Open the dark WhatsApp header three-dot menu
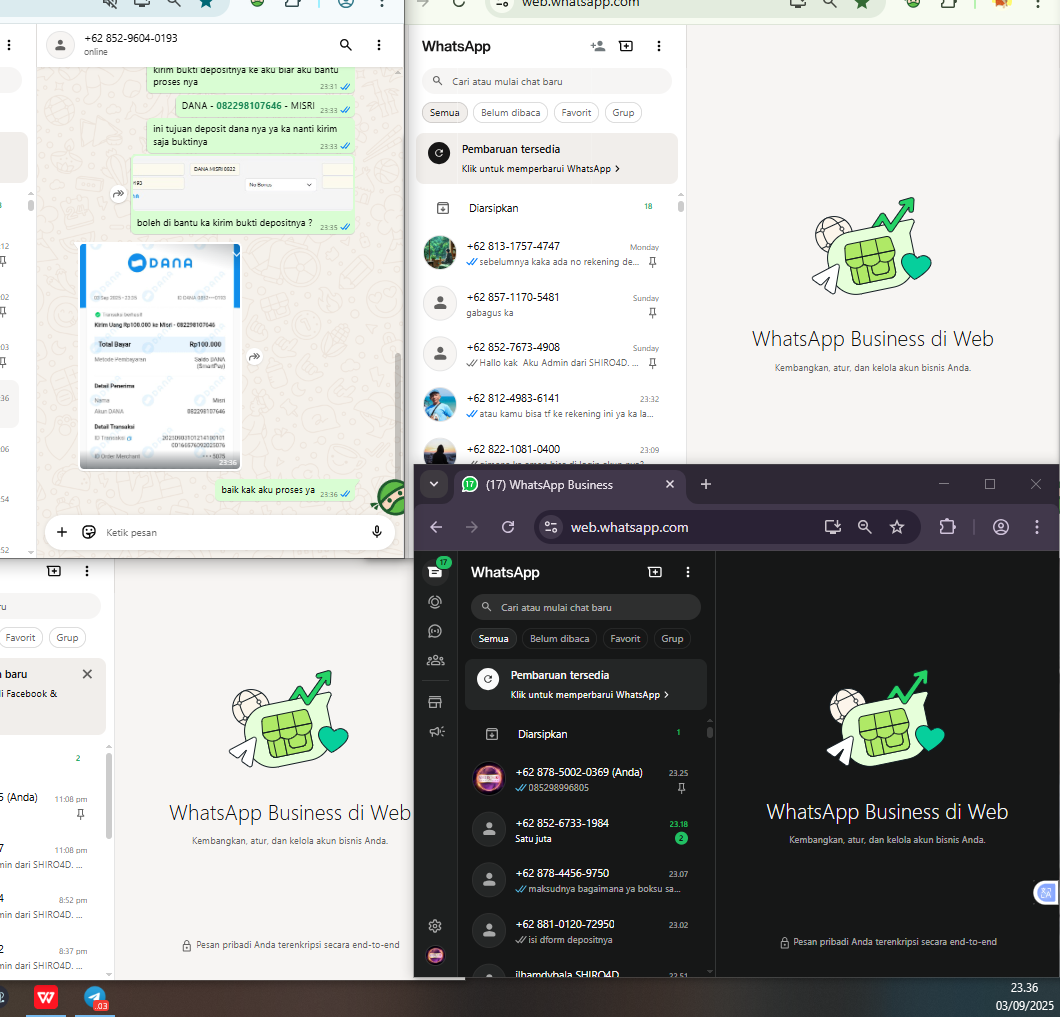The height and width of the screenshot is (1017, 1060). click(x=688, y=572)
